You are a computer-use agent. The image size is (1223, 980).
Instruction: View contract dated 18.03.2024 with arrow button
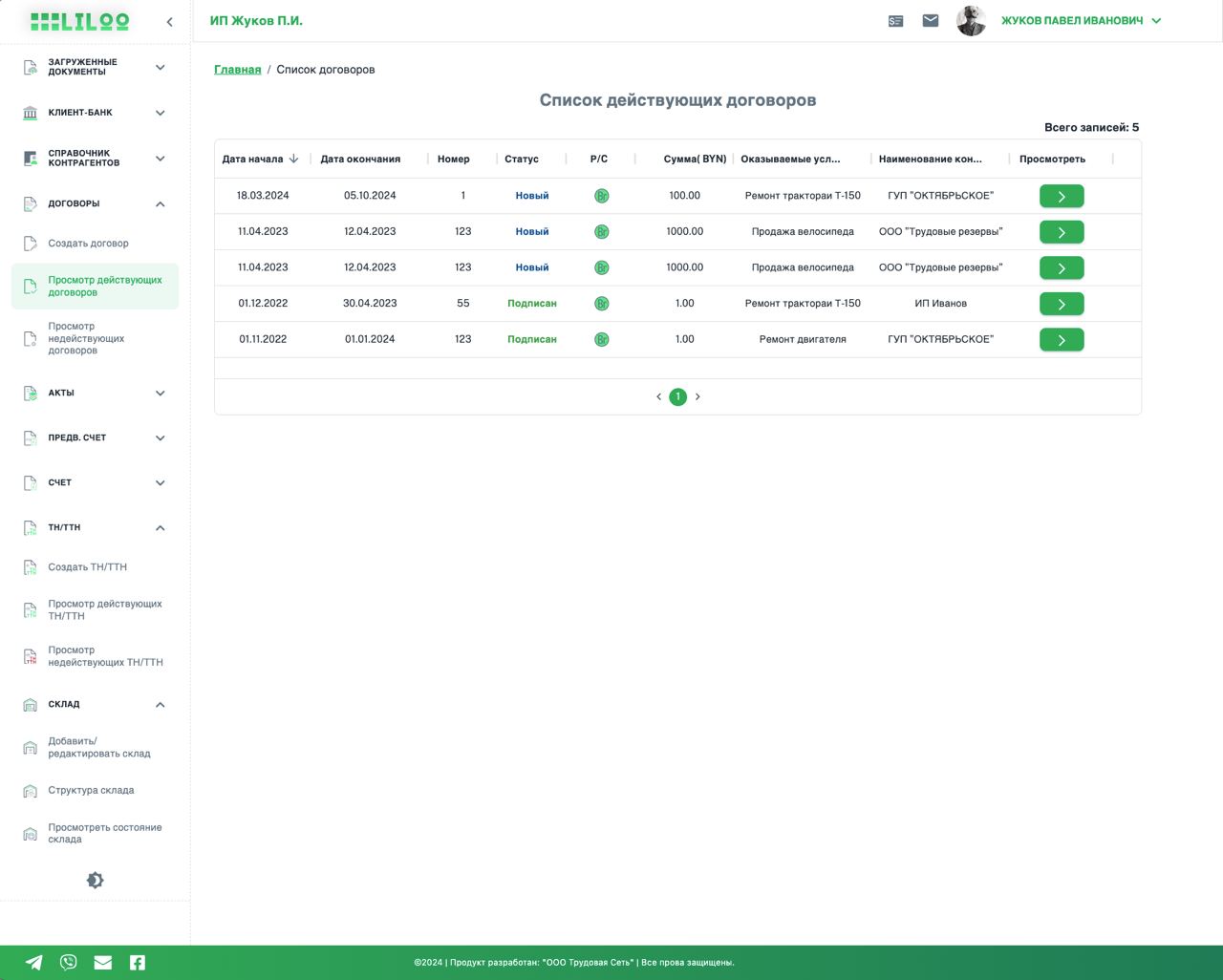pyautogui.click(x=1062, y=196)
